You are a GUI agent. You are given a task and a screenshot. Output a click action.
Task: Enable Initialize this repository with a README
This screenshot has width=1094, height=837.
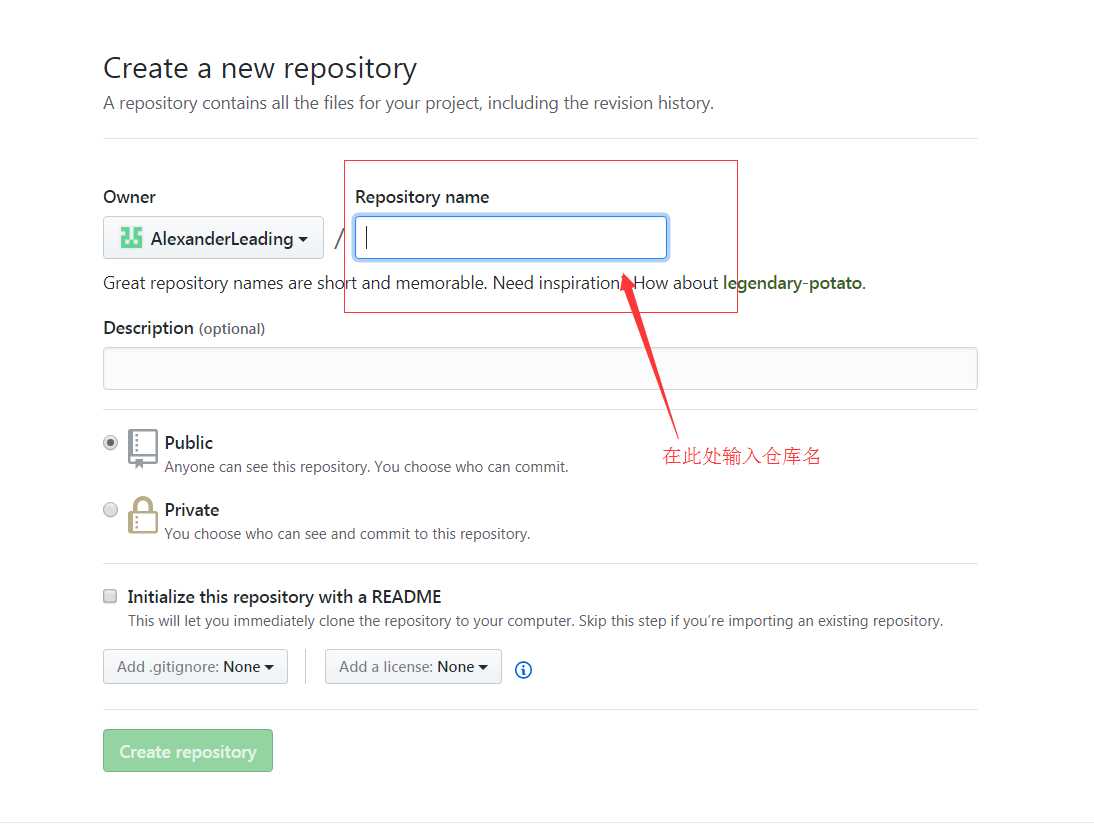coord(111,597)
